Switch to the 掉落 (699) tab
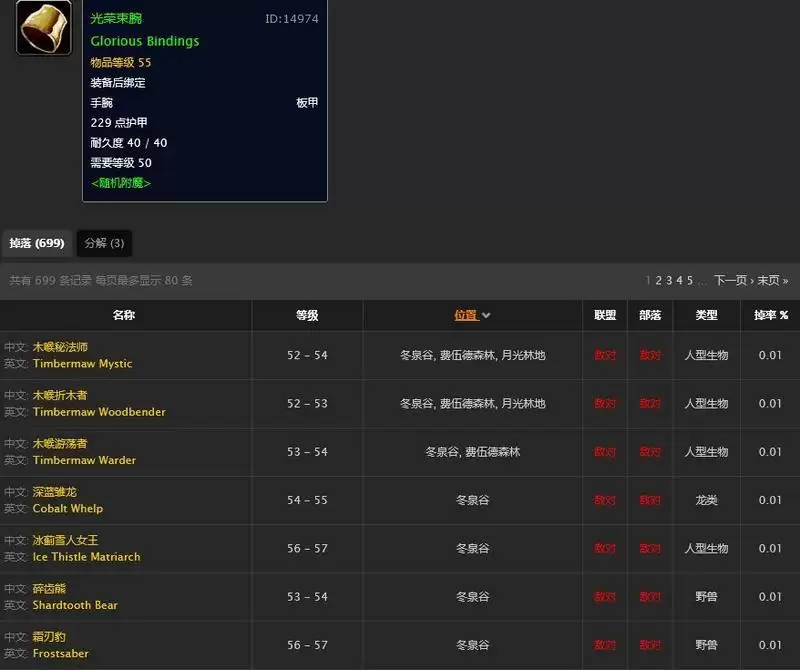 coord(37,243)
